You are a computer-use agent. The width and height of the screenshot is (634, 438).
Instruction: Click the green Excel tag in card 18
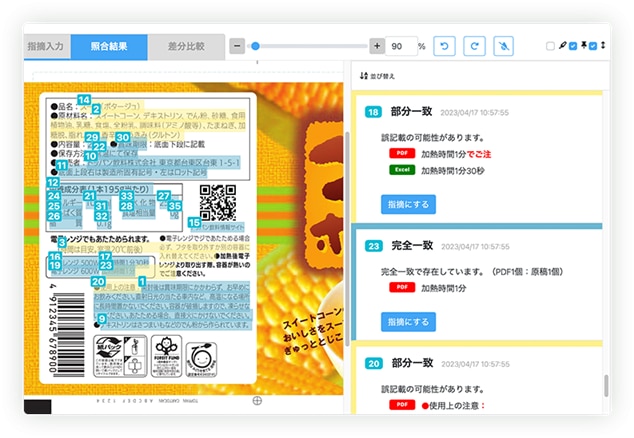(x=402, y=170)
